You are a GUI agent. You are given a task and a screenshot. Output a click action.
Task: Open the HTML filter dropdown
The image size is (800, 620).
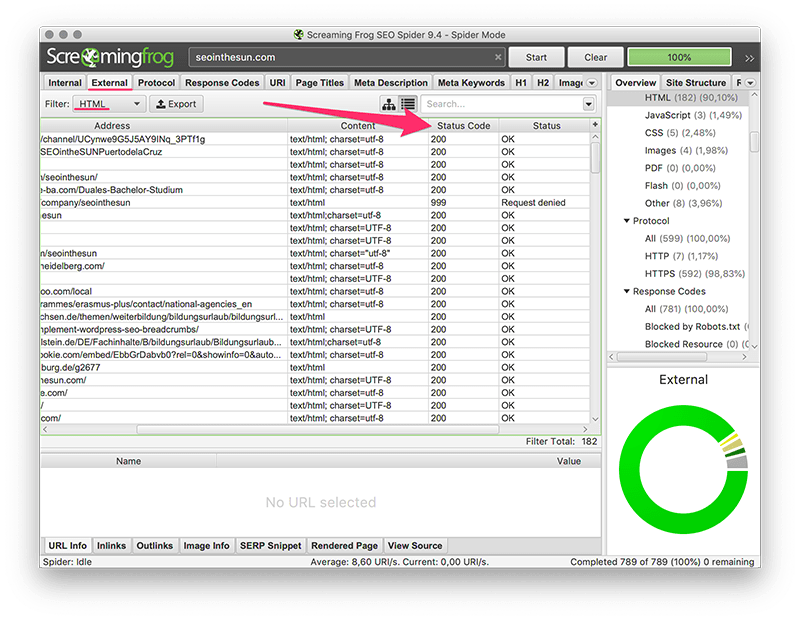point(109,104)
